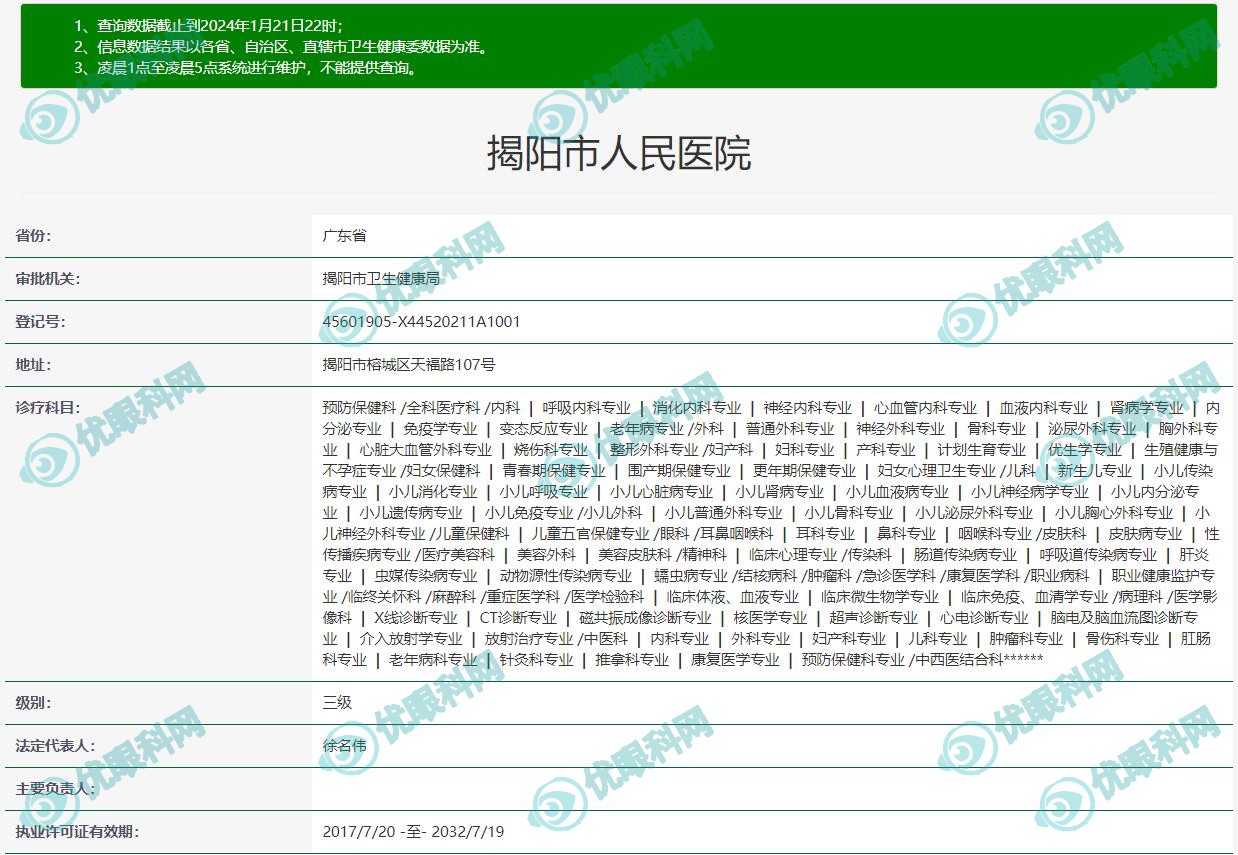
Task: Click the 中西医结合科 entry ending the list
Action: [x=978, y=660]
